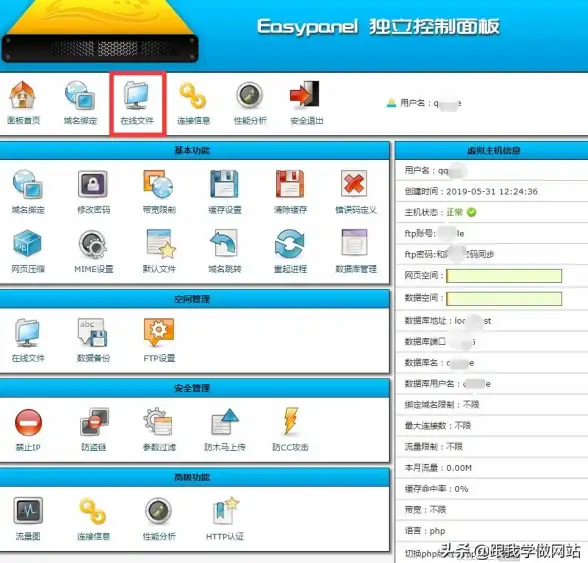588x563 pixels.
Task: Open 带宽限制 bandwidth limit icon
Action: coord(159,184)
